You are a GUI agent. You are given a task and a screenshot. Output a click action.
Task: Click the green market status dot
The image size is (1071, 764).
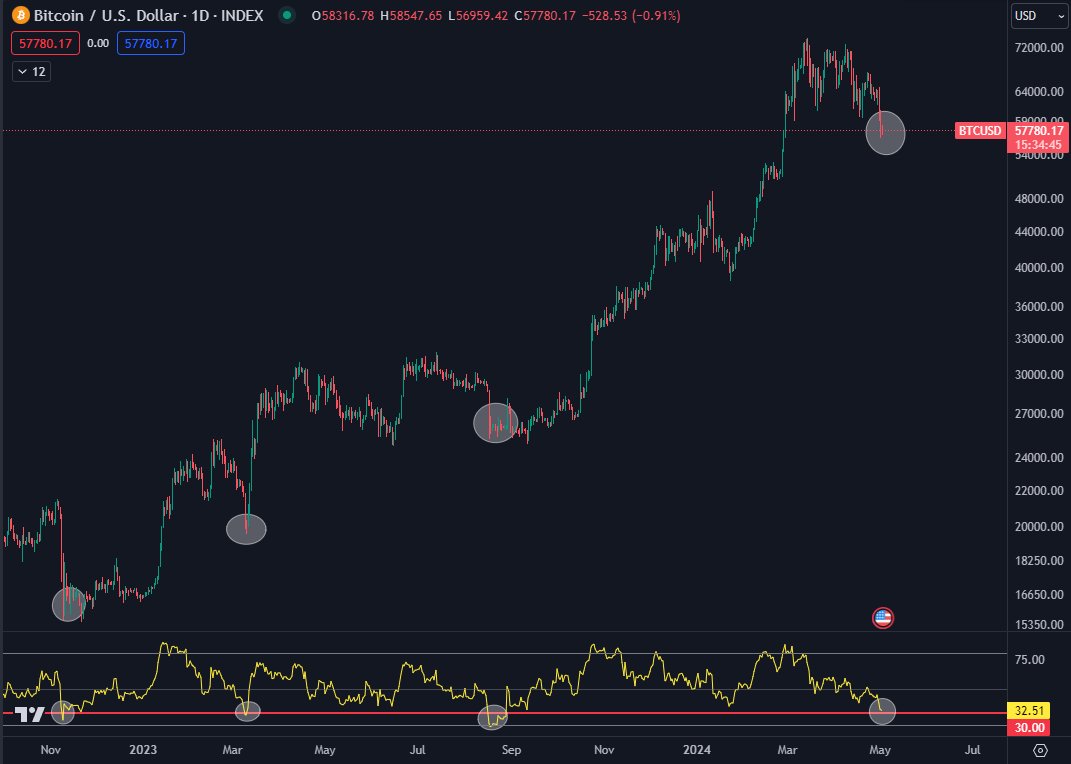click(x=286, y=16)
